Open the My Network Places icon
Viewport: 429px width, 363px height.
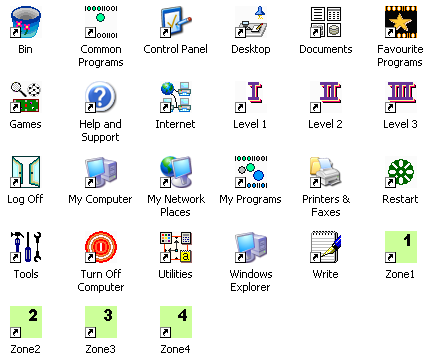[x=176, y=172]
